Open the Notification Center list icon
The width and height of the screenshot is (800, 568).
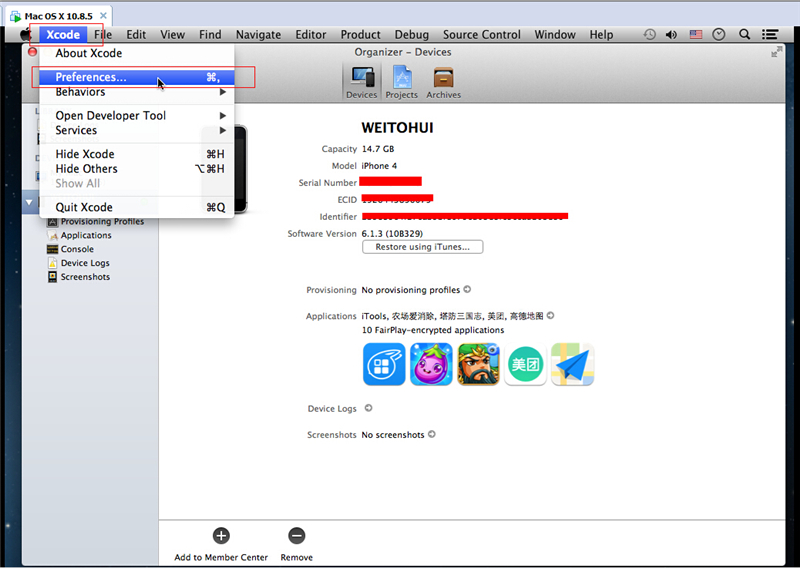pos(770,34)
